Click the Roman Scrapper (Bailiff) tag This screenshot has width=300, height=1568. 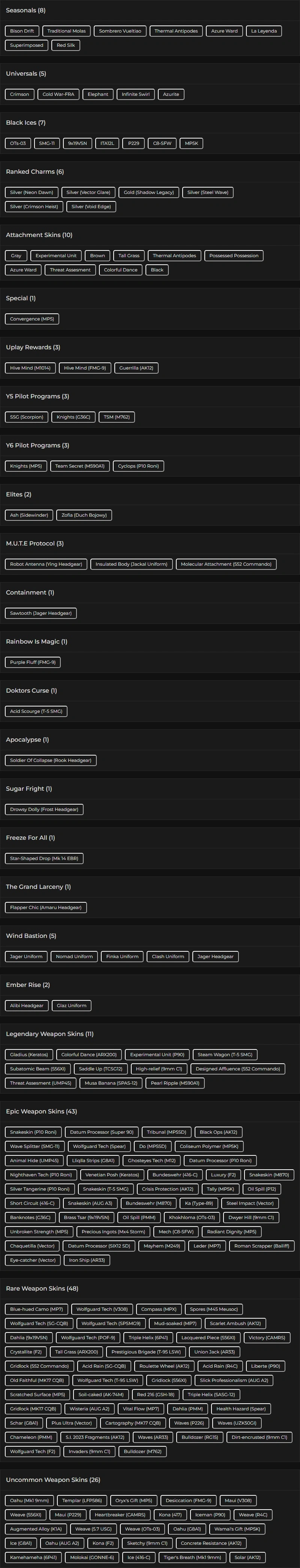(x=262, y=1246)
